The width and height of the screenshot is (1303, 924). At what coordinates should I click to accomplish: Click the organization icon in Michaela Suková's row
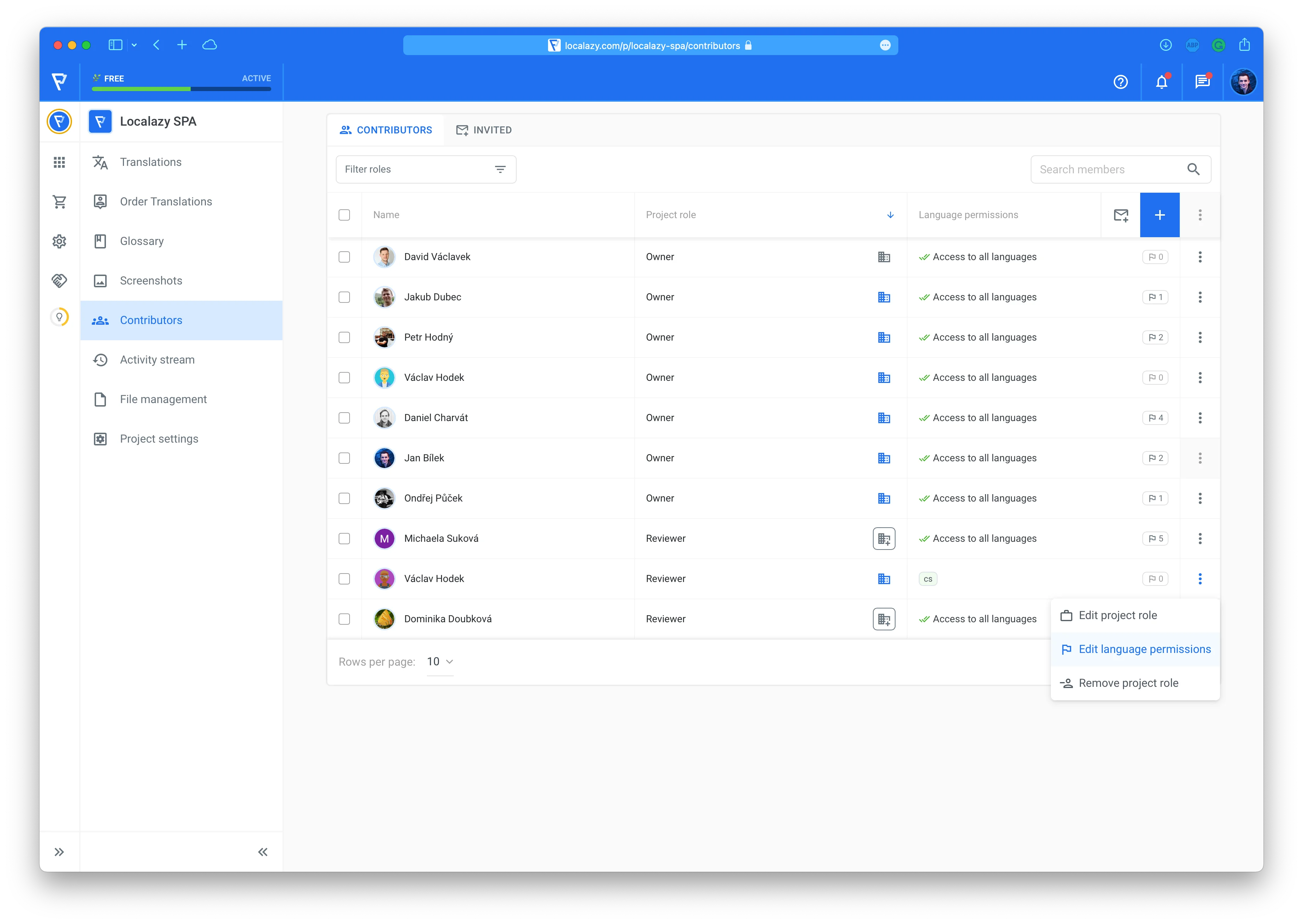coord(883,538)
